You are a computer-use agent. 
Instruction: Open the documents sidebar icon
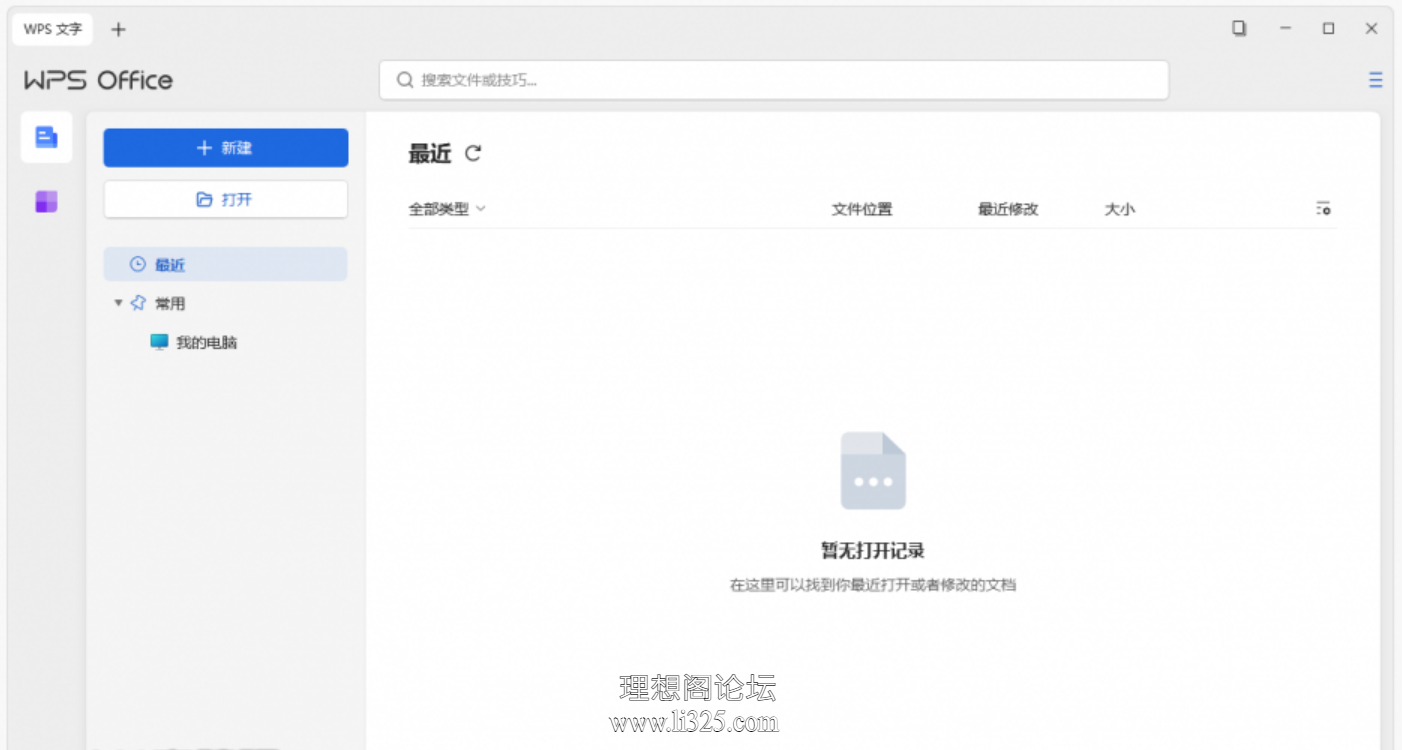(46, 137)
